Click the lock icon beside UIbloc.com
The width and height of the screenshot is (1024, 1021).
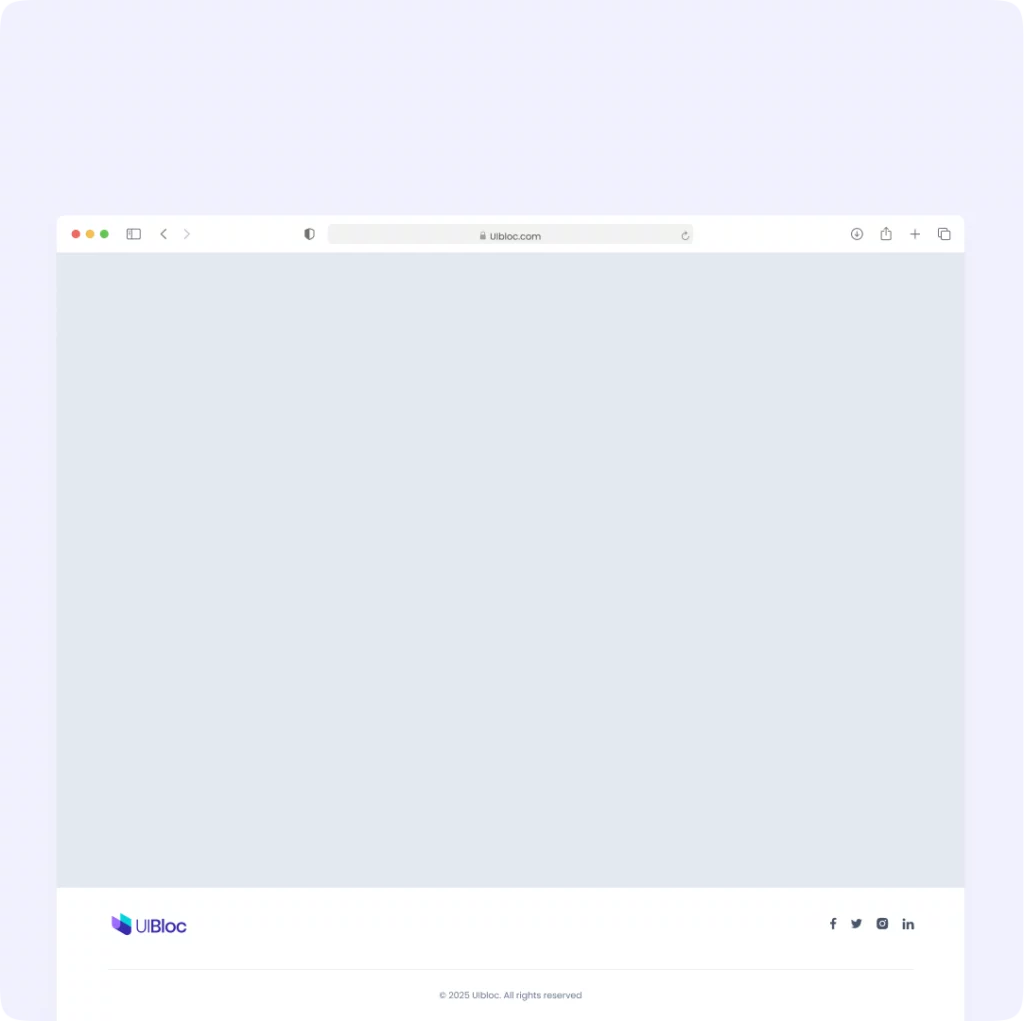(483, 236)
